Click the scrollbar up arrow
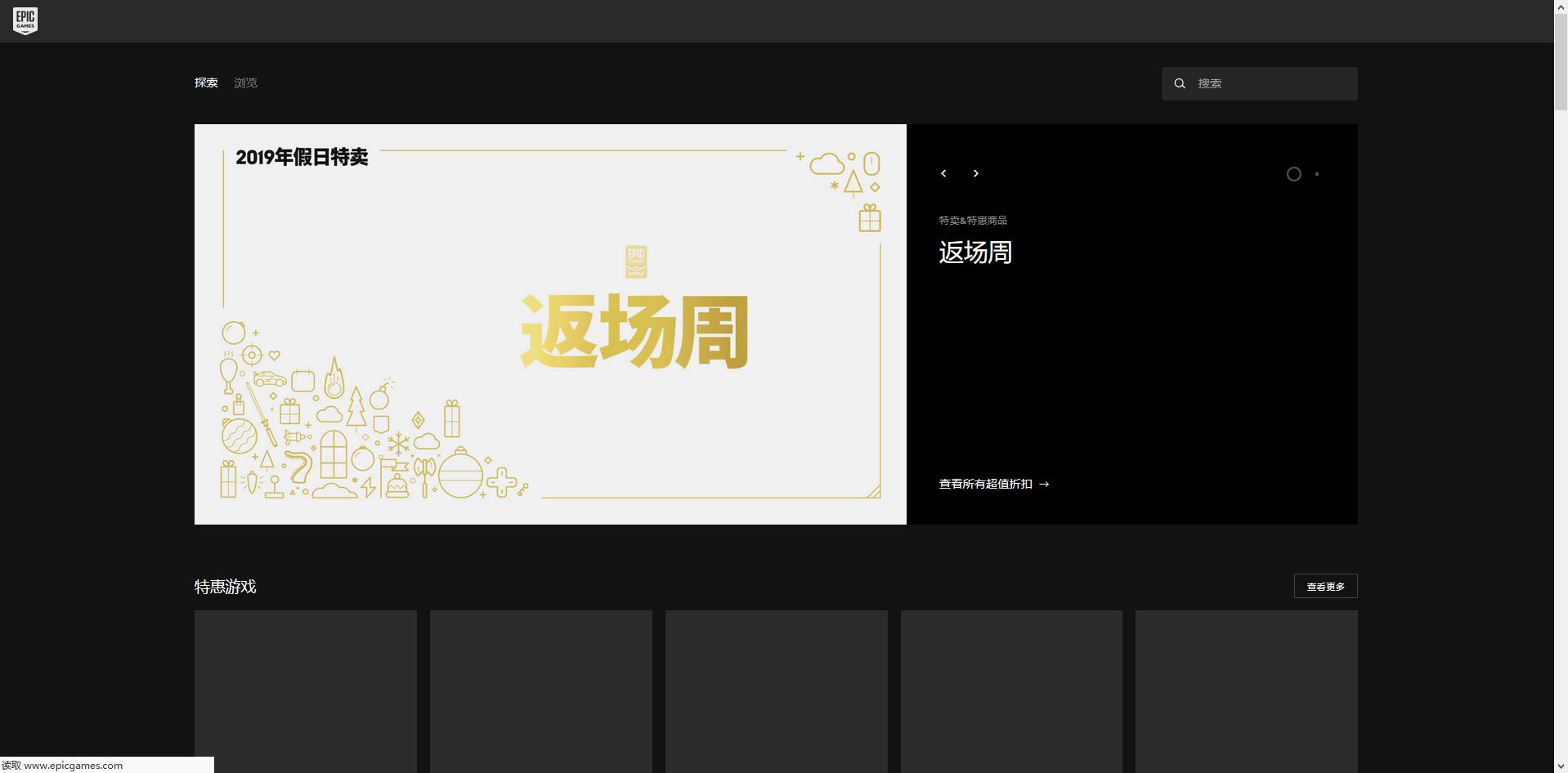This screenshot has width=1568, height=773. (x=1560, y=6)
